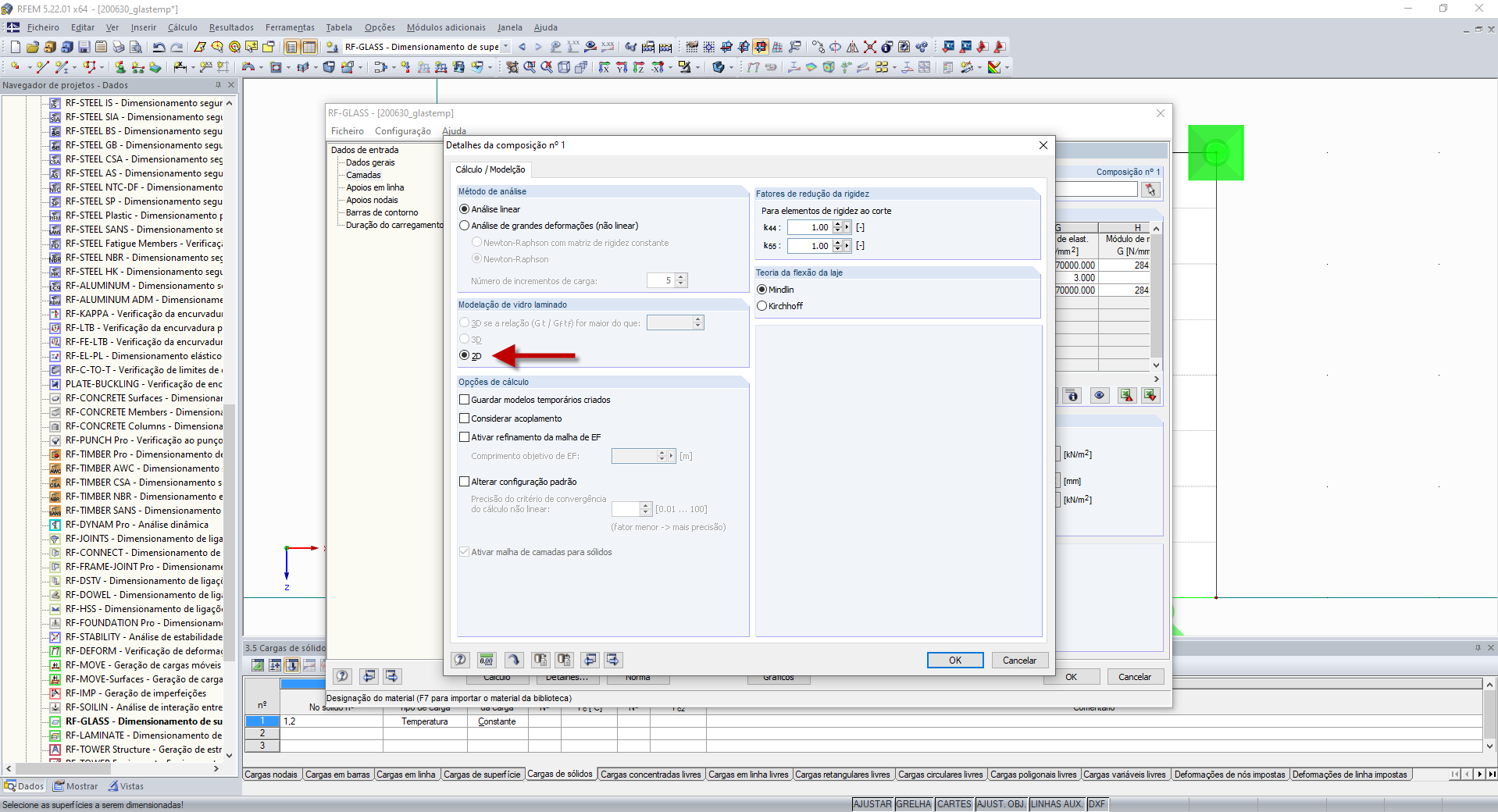Viewport: 1498px width, 812px height.
Task: Click the k44 value input field
Action: point(809,227)
